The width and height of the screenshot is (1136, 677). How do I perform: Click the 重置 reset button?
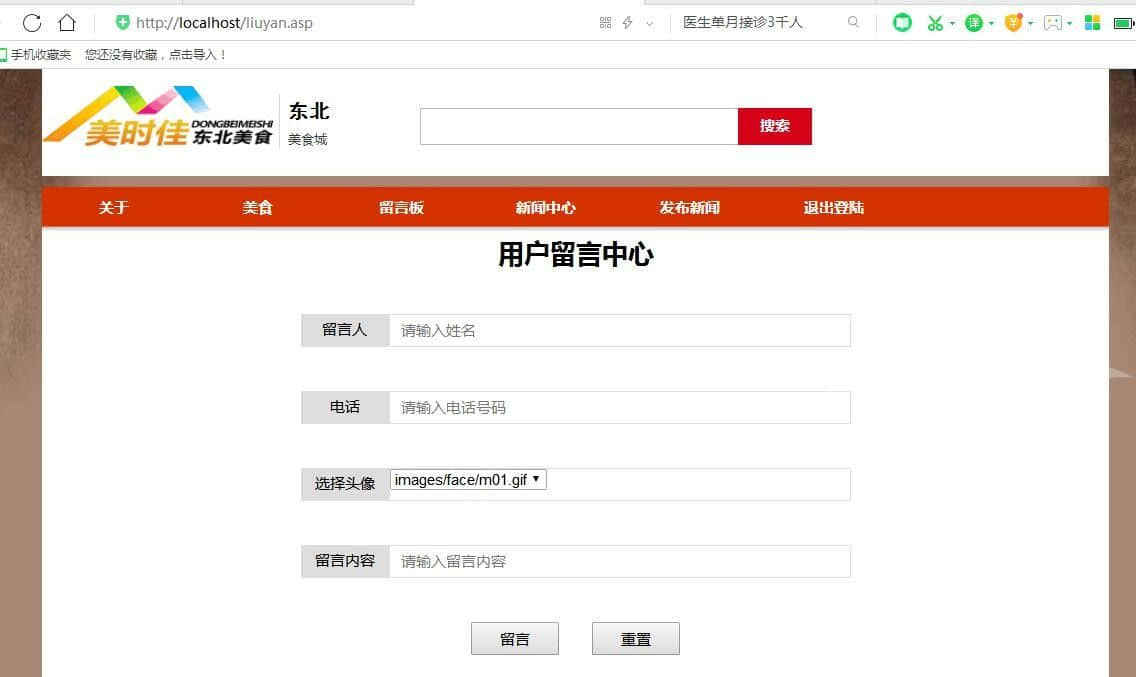(635, 639)
